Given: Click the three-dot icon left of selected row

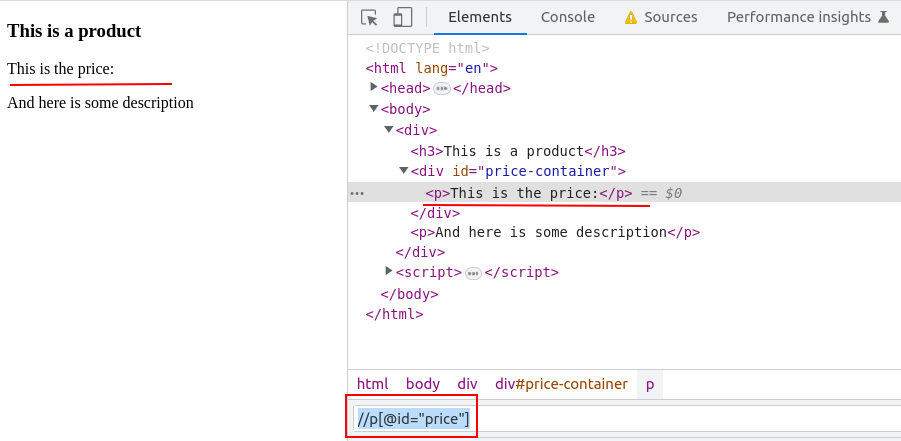Looking at the screenshot, I should (357, 193).
